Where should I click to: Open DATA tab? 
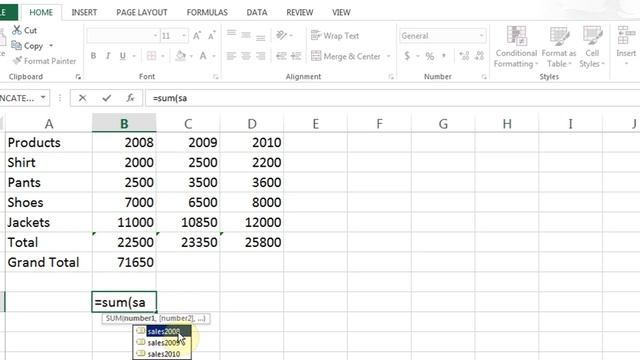(x=257, y=12)
